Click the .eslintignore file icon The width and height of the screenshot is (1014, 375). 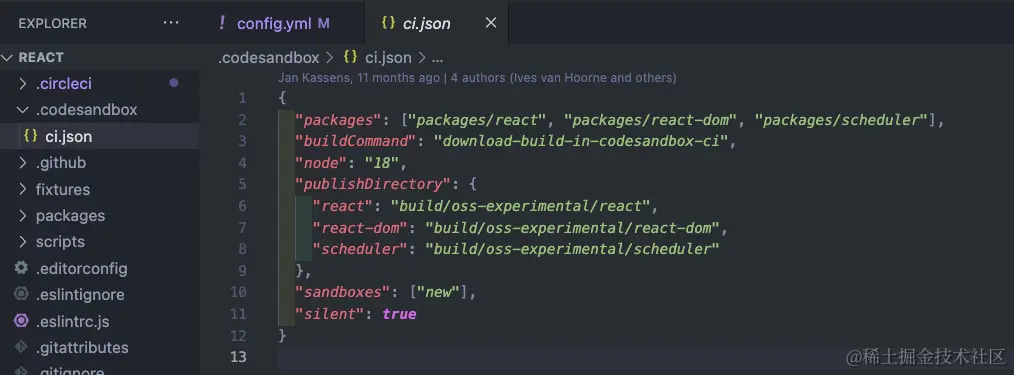coord(21,294)
